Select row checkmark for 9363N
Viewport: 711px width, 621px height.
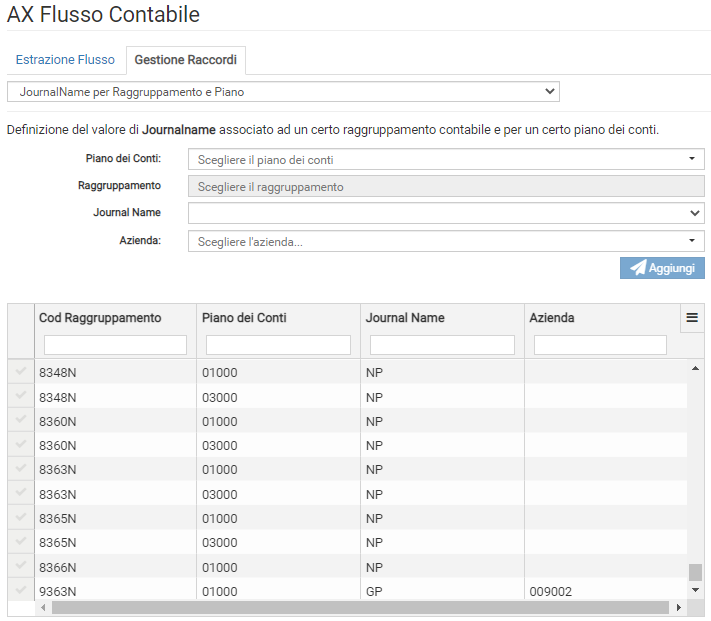[x=21, y=591]
